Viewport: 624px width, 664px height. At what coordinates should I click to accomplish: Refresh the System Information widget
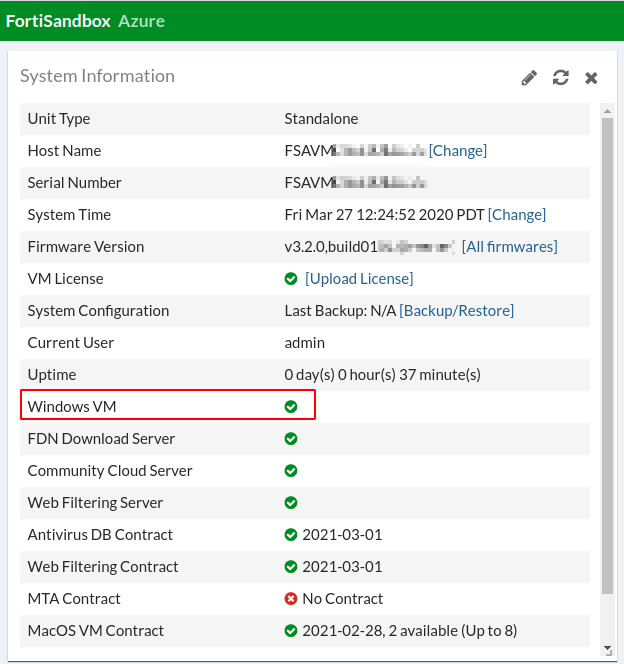coord(560,78)
